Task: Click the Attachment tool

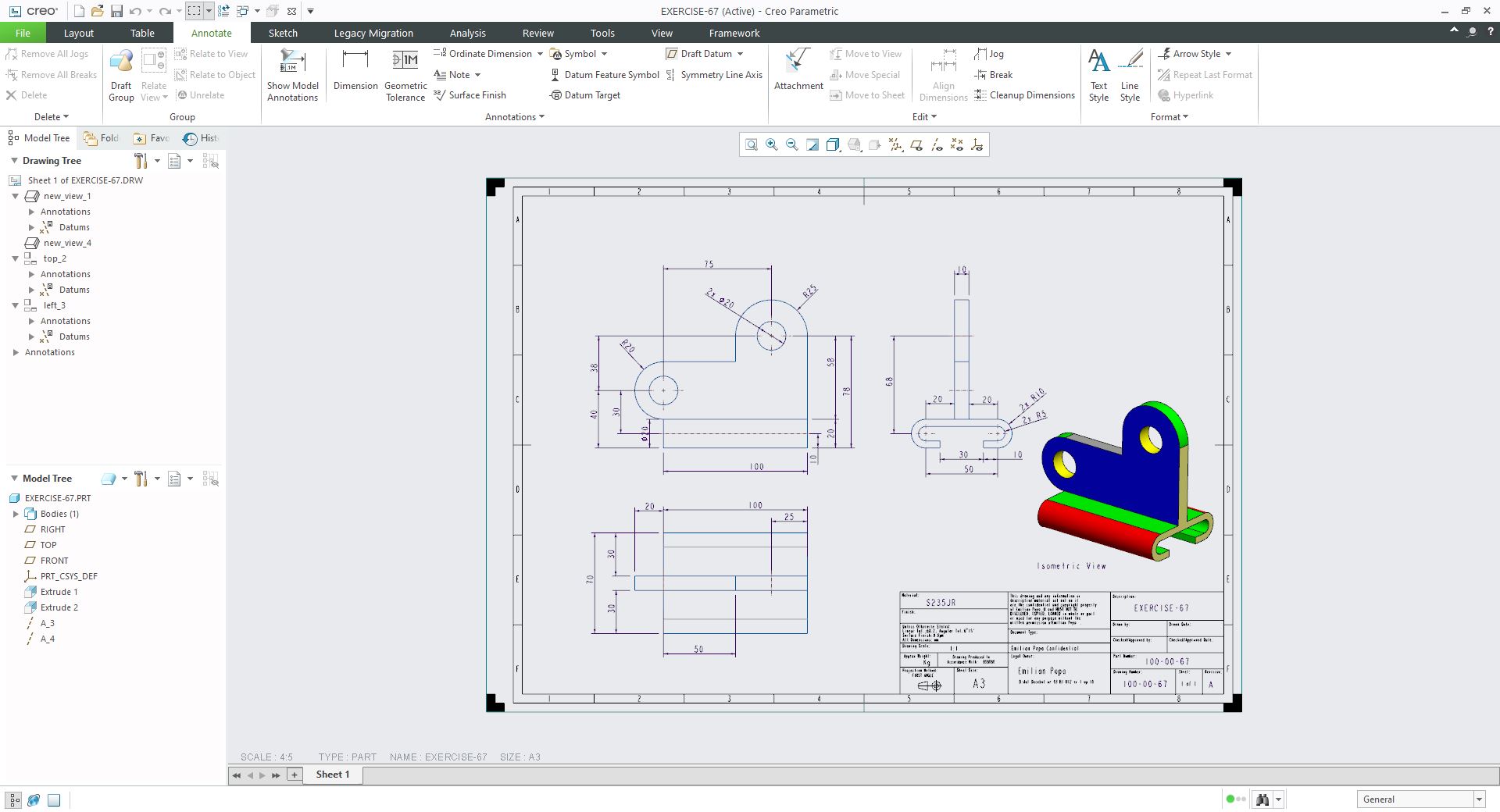Action: (798, 70)
